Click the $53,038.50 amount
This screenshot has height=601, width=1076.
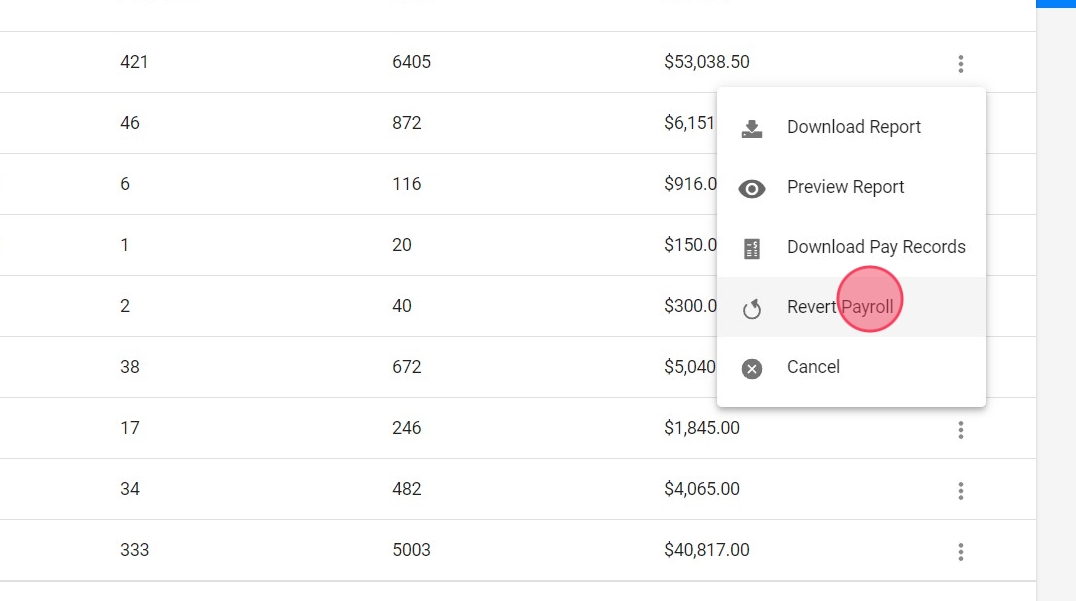tap(706, 62)
